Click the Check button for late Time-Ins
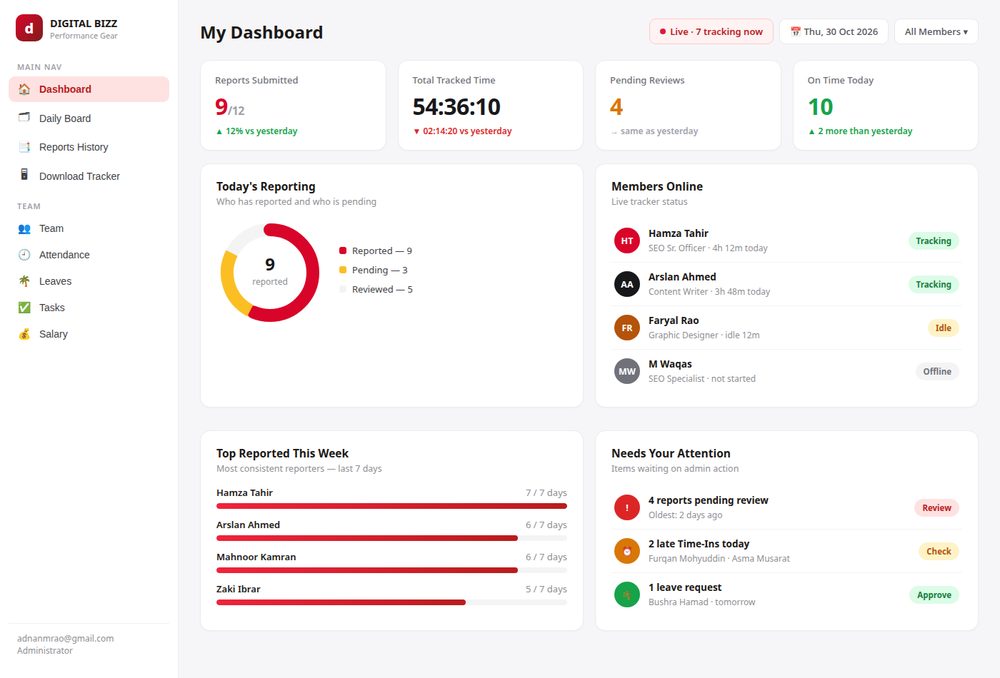The image size is (1000, 678). pos(938,551)
